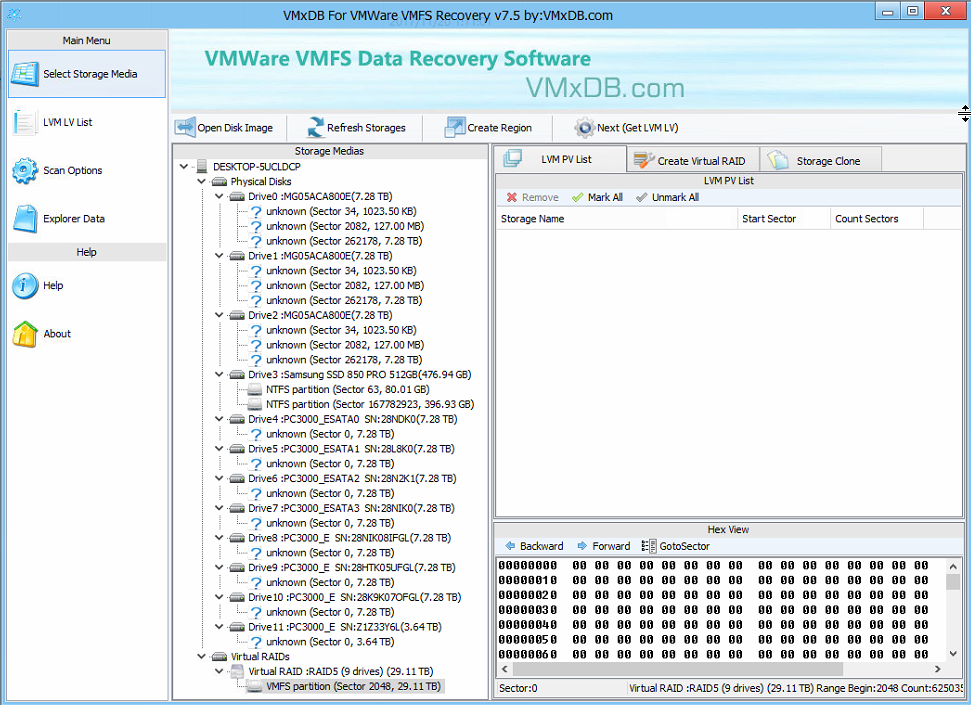Select Drive0 unknown Sector 34 partition

(x=341, y=211)
